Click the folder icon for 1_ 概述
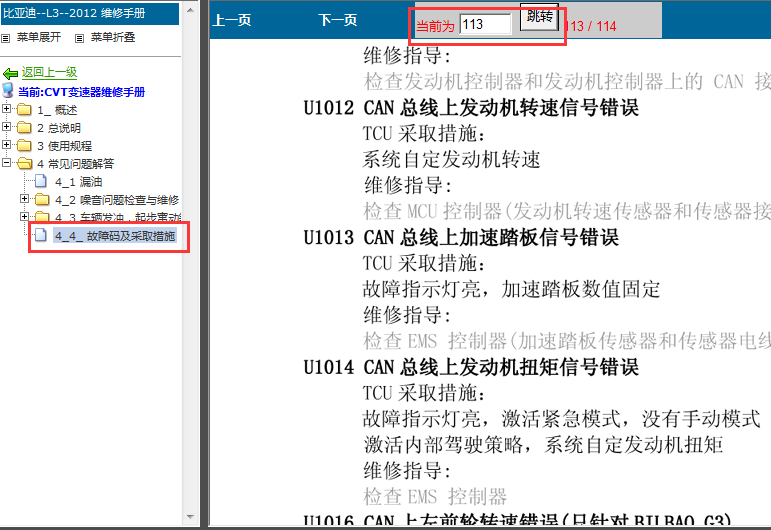This screenshot has height=530, width=771. (x=25, y=110)
